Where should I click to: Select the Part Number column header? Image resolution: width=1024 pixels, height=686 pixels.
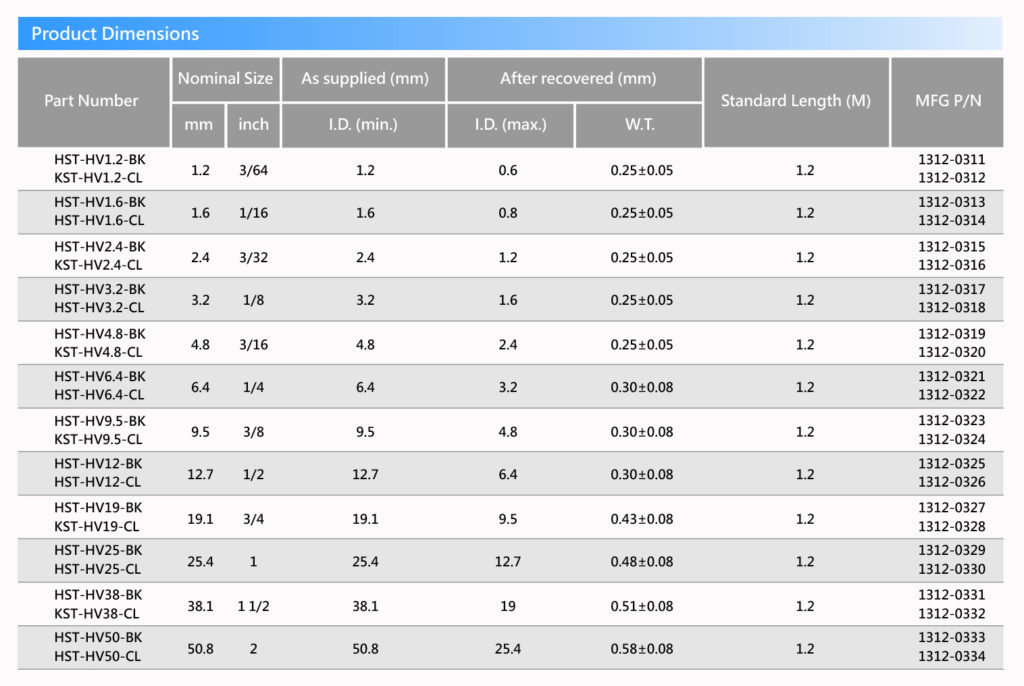pyautogui.click(x=92, y=101)
